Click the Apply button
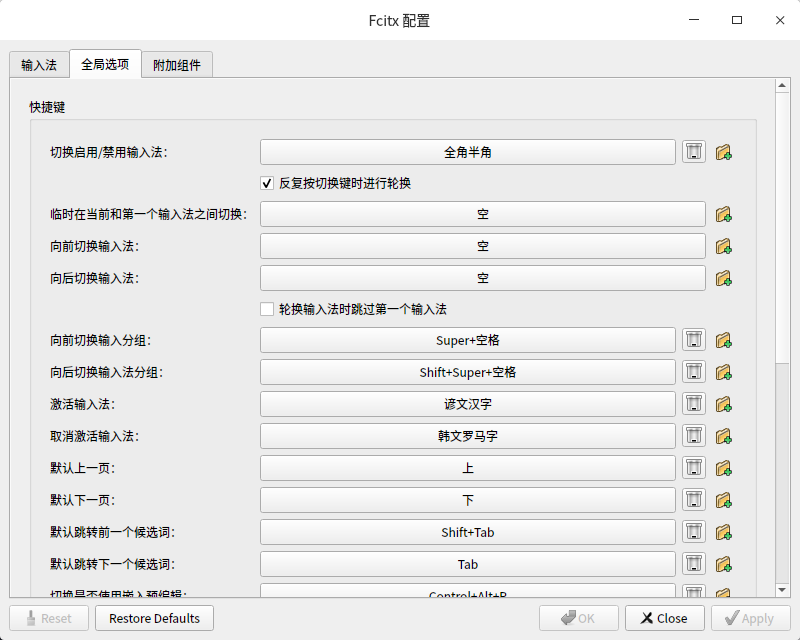800x640 pixels. click(751, 618)
